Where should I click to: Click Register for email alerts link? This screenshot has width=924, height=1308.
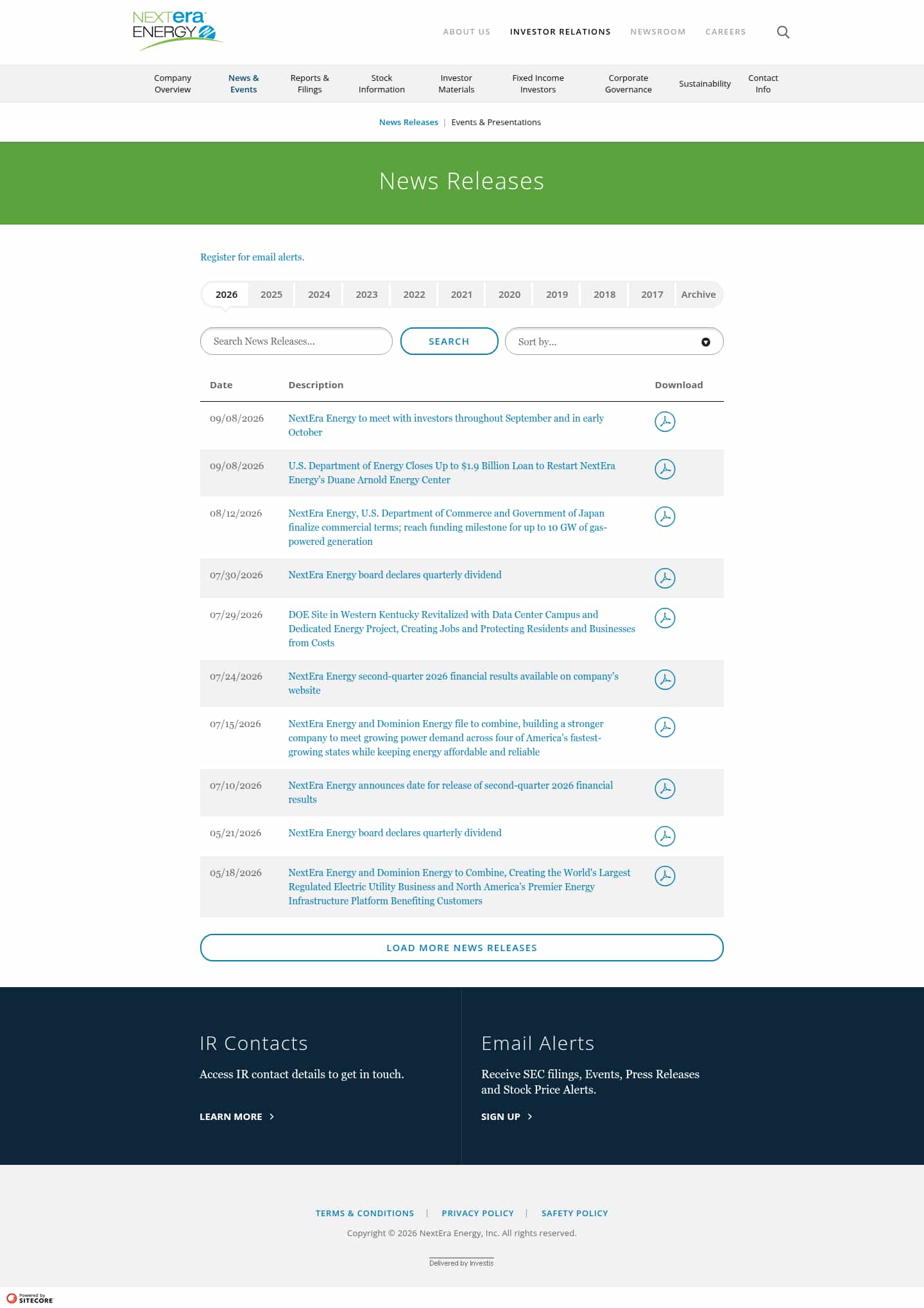[x=252, y=257]
